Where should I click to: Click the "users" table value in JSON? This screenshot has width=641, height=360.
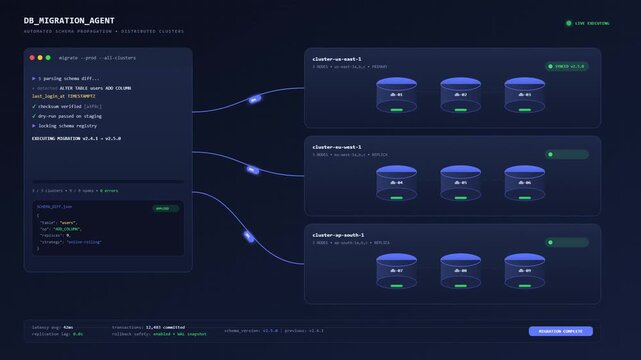[68, 223]
